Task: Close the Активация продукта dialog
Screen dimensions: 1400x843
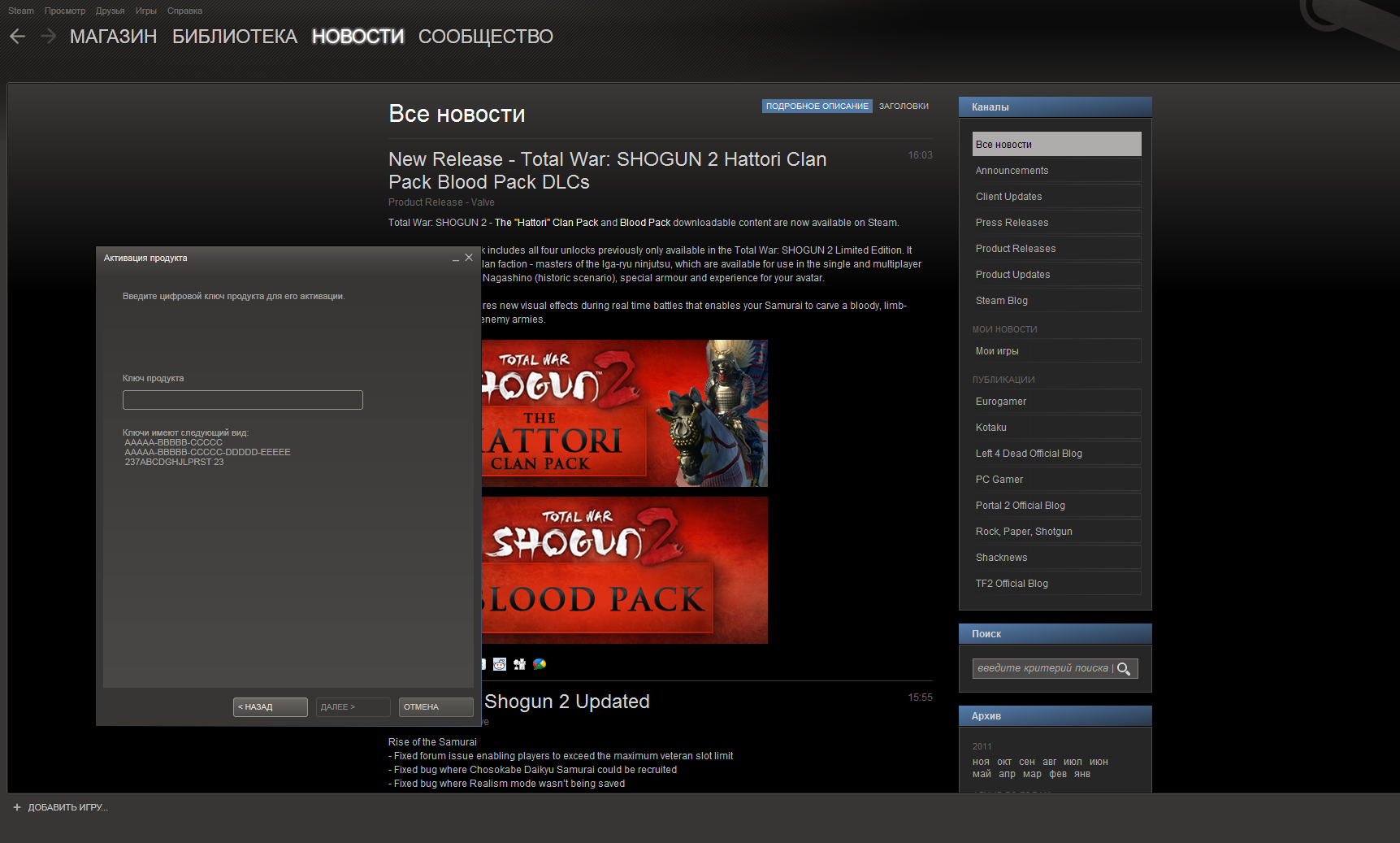Action: click(469, 258)
